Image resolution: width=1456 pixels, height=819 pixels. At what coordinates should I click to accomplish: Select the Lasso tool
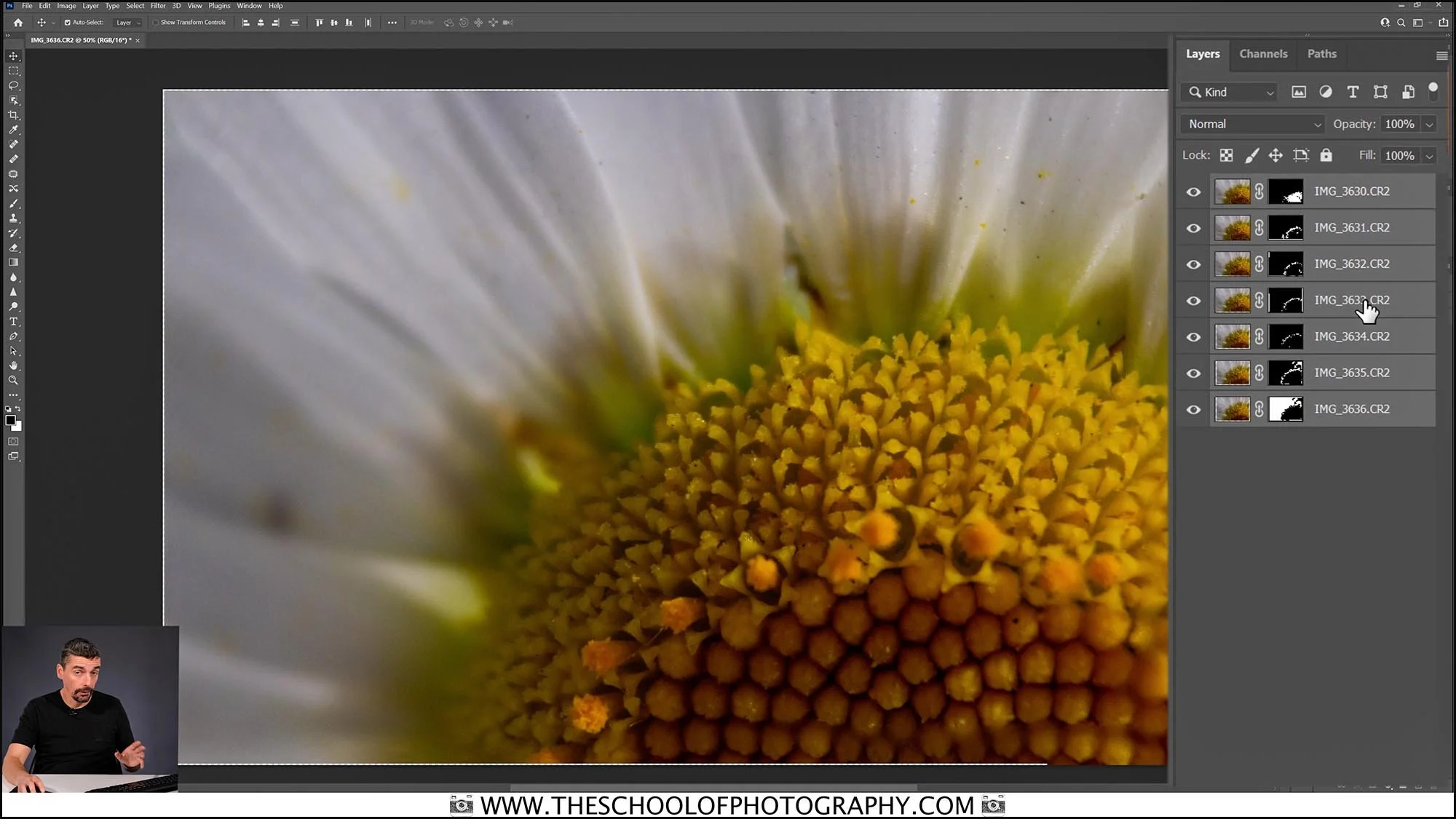click(x=13, y=85)
